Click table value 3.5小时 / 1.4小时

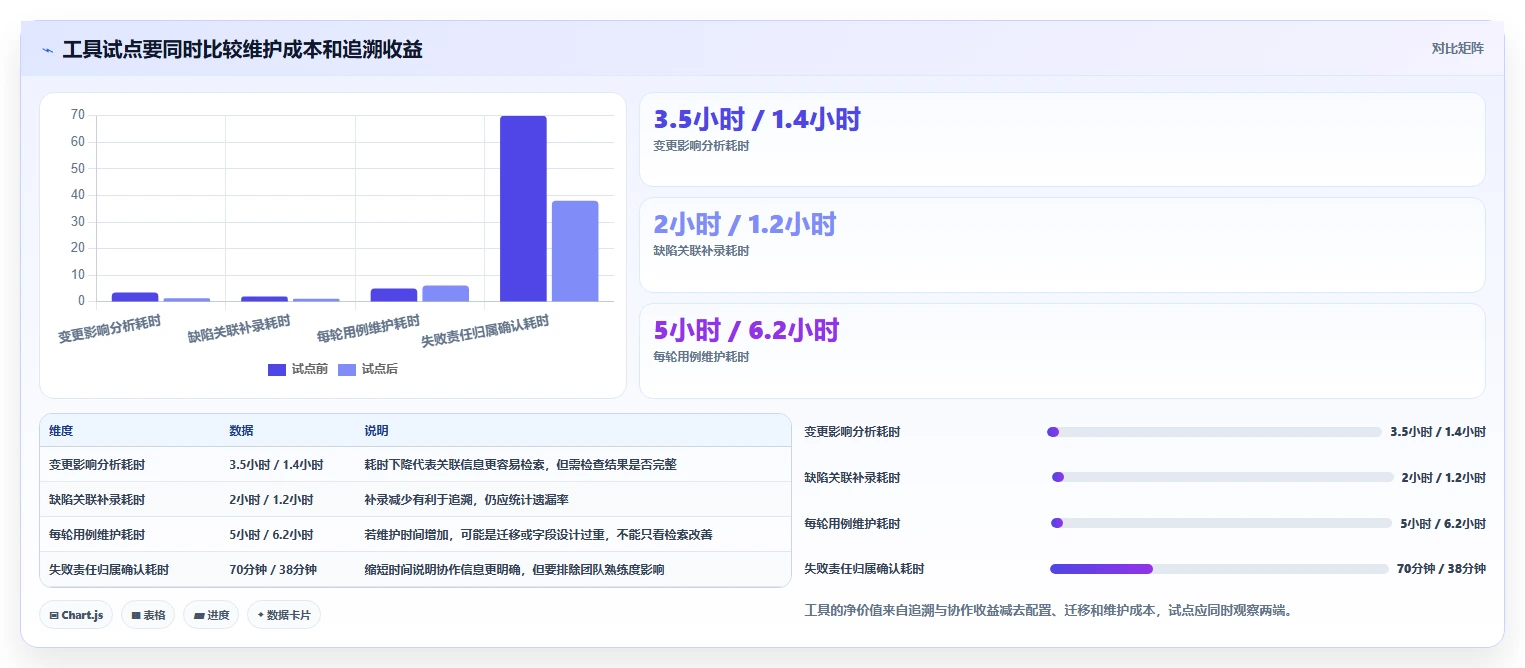276,465
